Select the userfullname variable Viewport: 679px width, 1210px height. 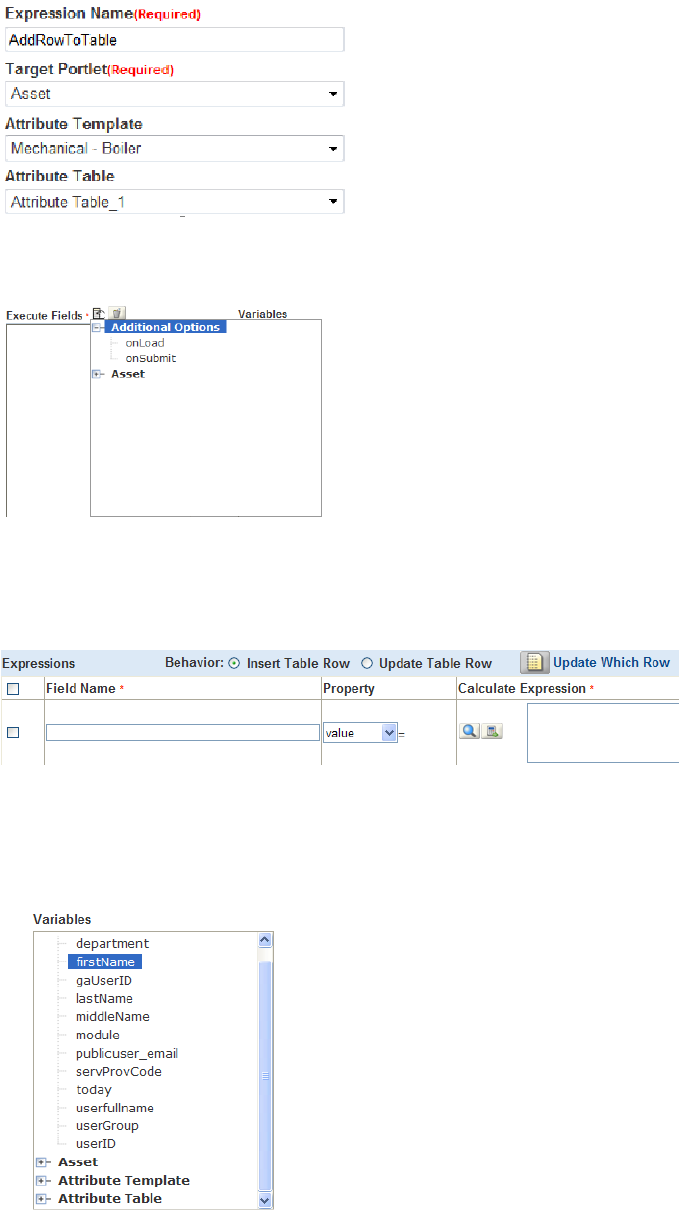click(x=115, y=1108)
